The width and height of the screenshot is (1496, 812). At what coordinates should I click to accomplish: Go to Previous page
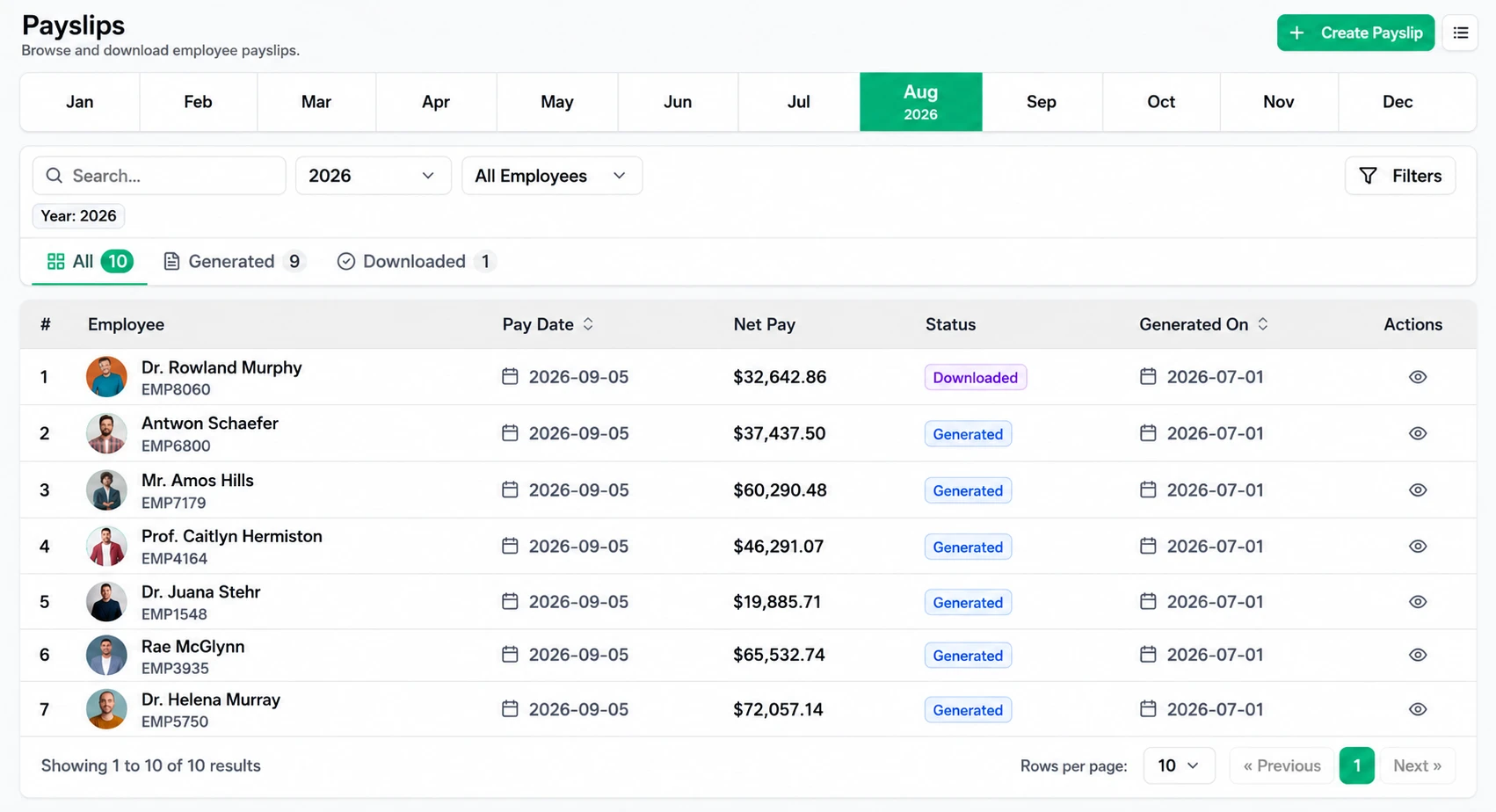[x=1282, y=765]
